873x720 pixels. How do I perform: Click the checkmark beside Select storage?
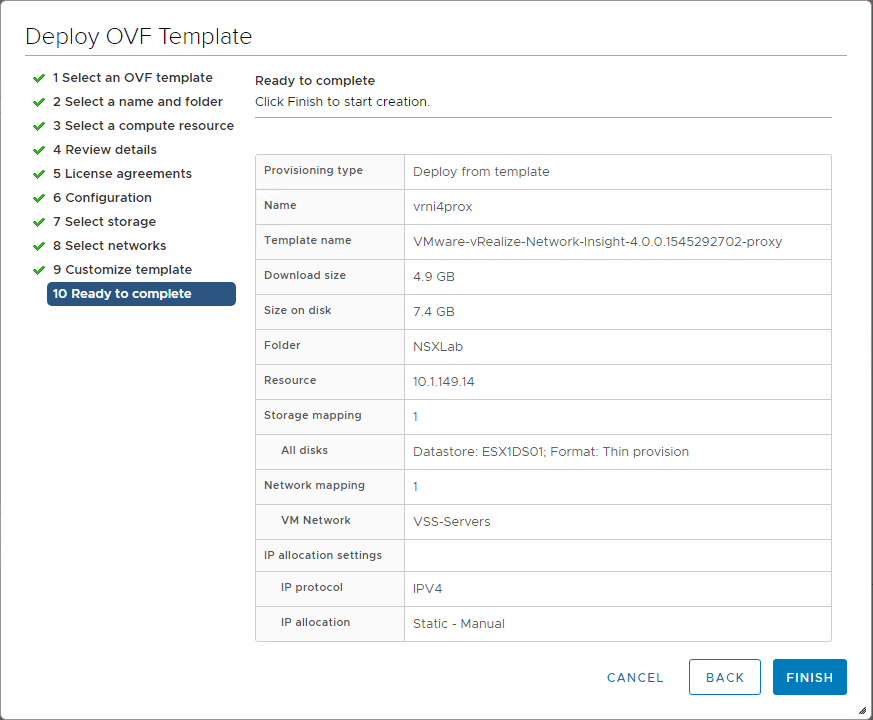point(39,221)
